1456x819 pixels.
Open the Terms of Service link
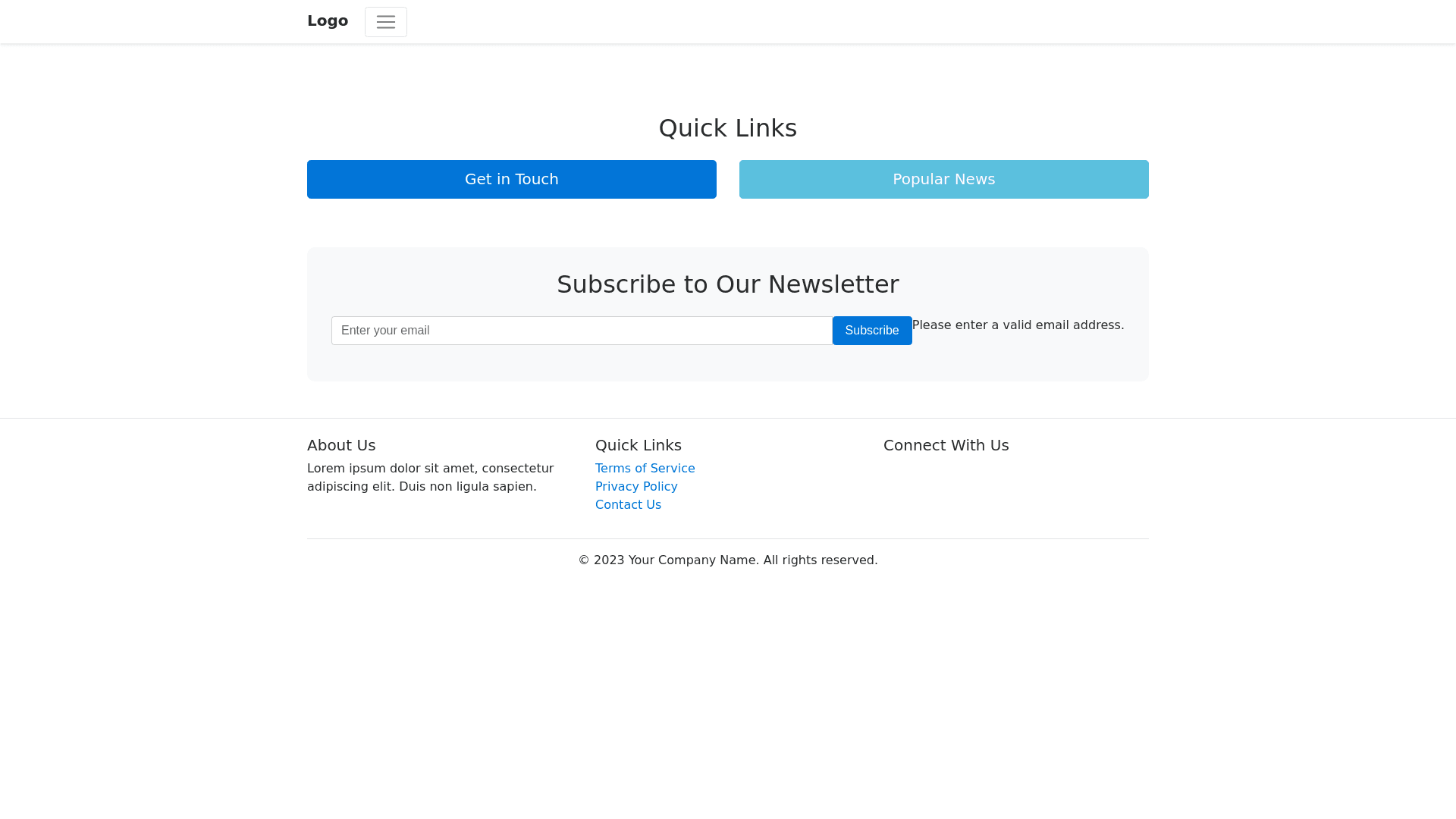click(645, 469)
